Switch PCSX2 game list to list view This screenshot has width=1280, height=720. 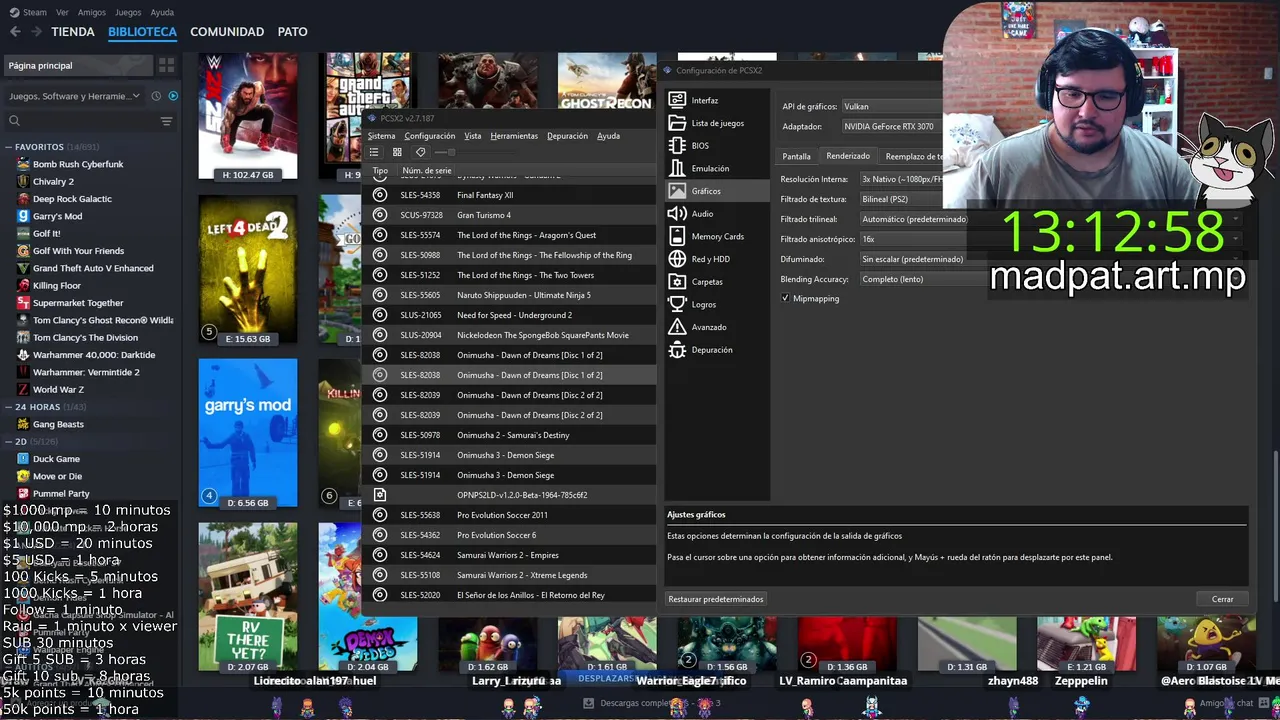[x=374, y=152]
